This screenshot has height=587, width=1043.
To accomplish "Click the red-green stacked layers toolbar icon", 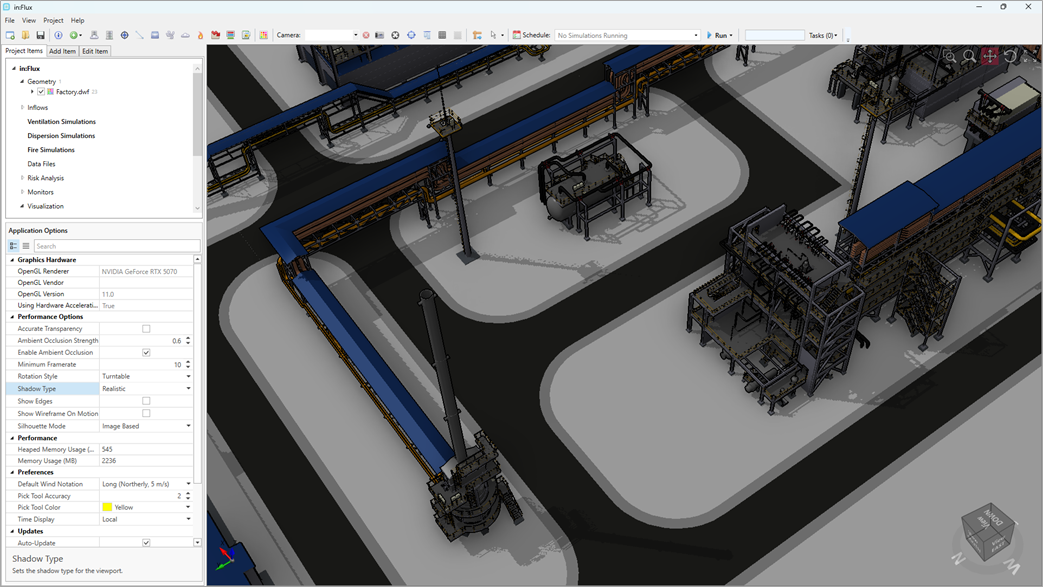I will (x=231, y=35).
